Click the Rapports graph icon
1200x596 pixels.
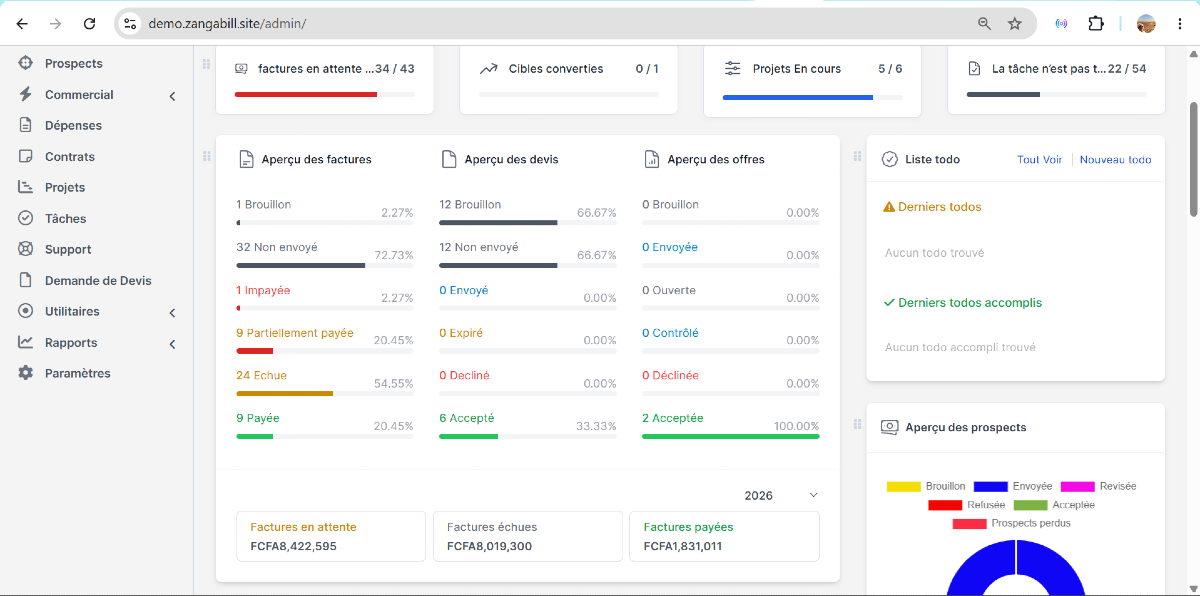[x=26, y=342]
